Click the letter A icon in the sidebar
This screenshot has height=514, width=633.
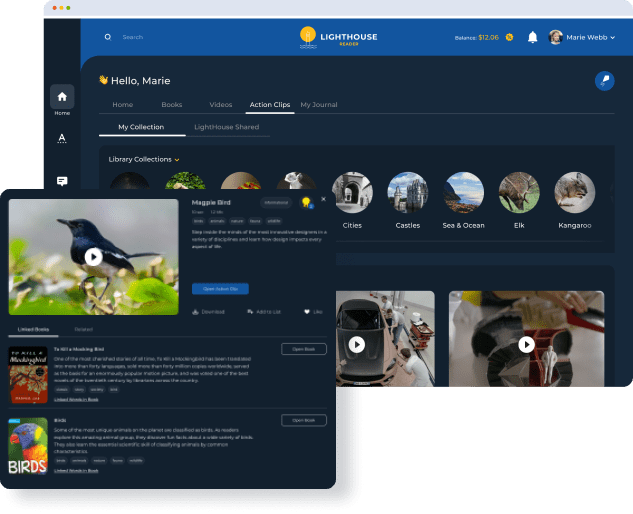pos(62,138)
